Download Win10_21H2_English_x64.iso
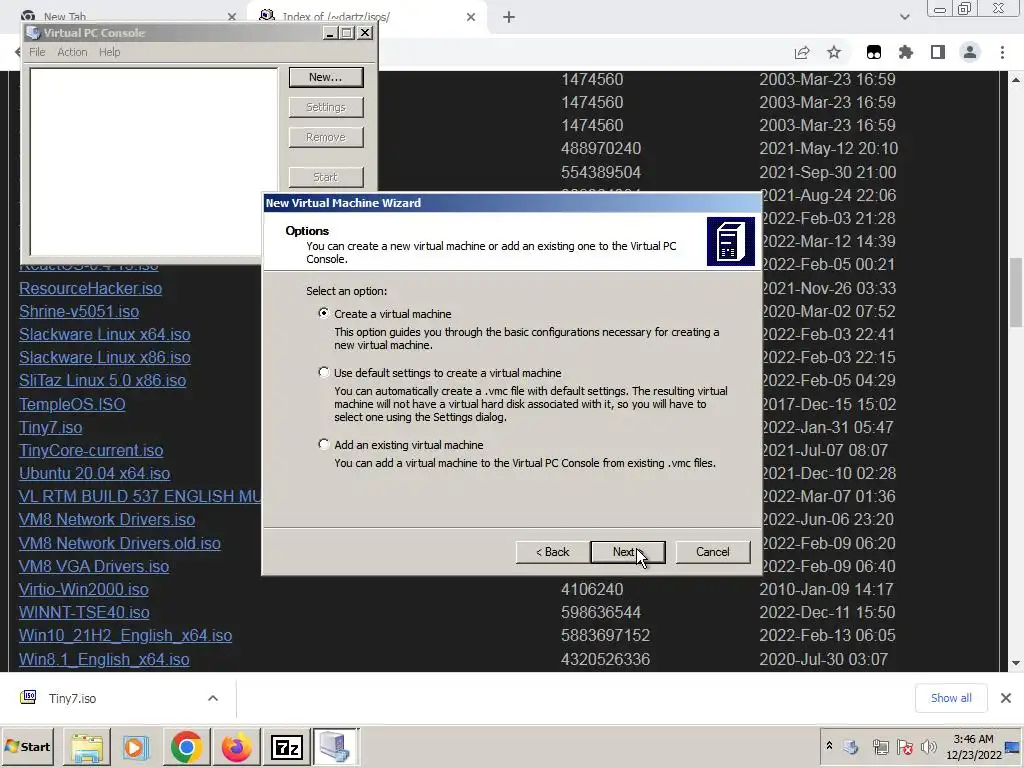 (125, 635)
